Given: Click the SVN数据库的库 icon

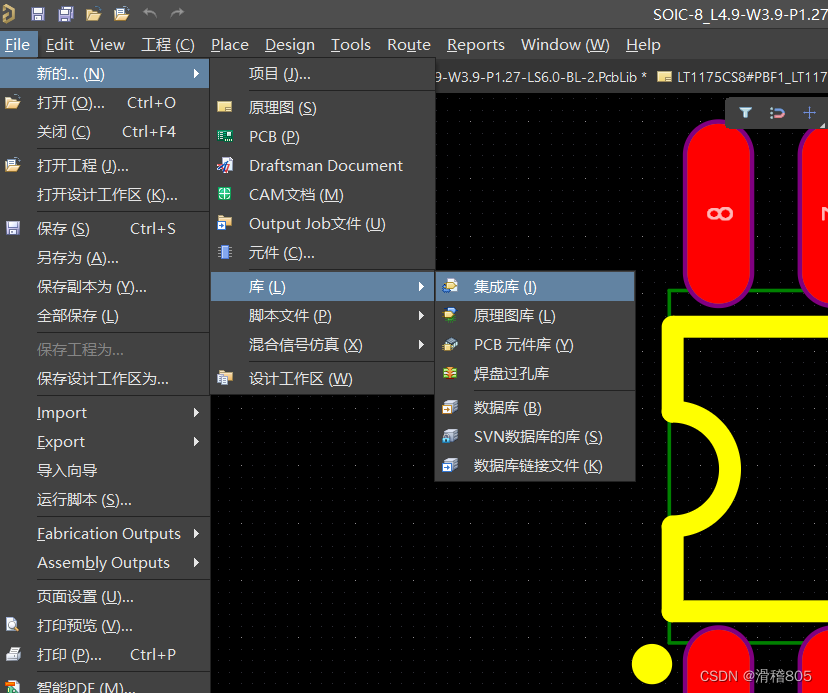Looking at the screenshot, I should click(450, 436).
